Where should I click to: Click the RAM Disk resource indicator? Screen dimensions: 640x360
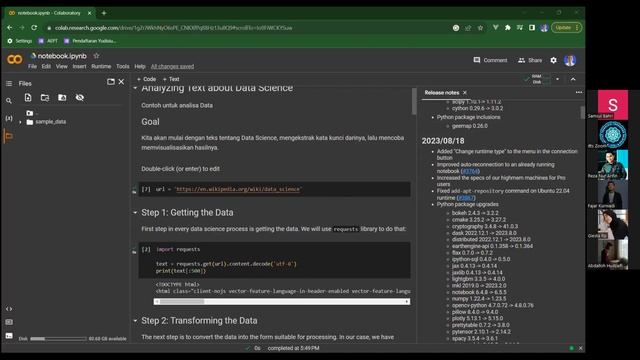tap(537, 79)
